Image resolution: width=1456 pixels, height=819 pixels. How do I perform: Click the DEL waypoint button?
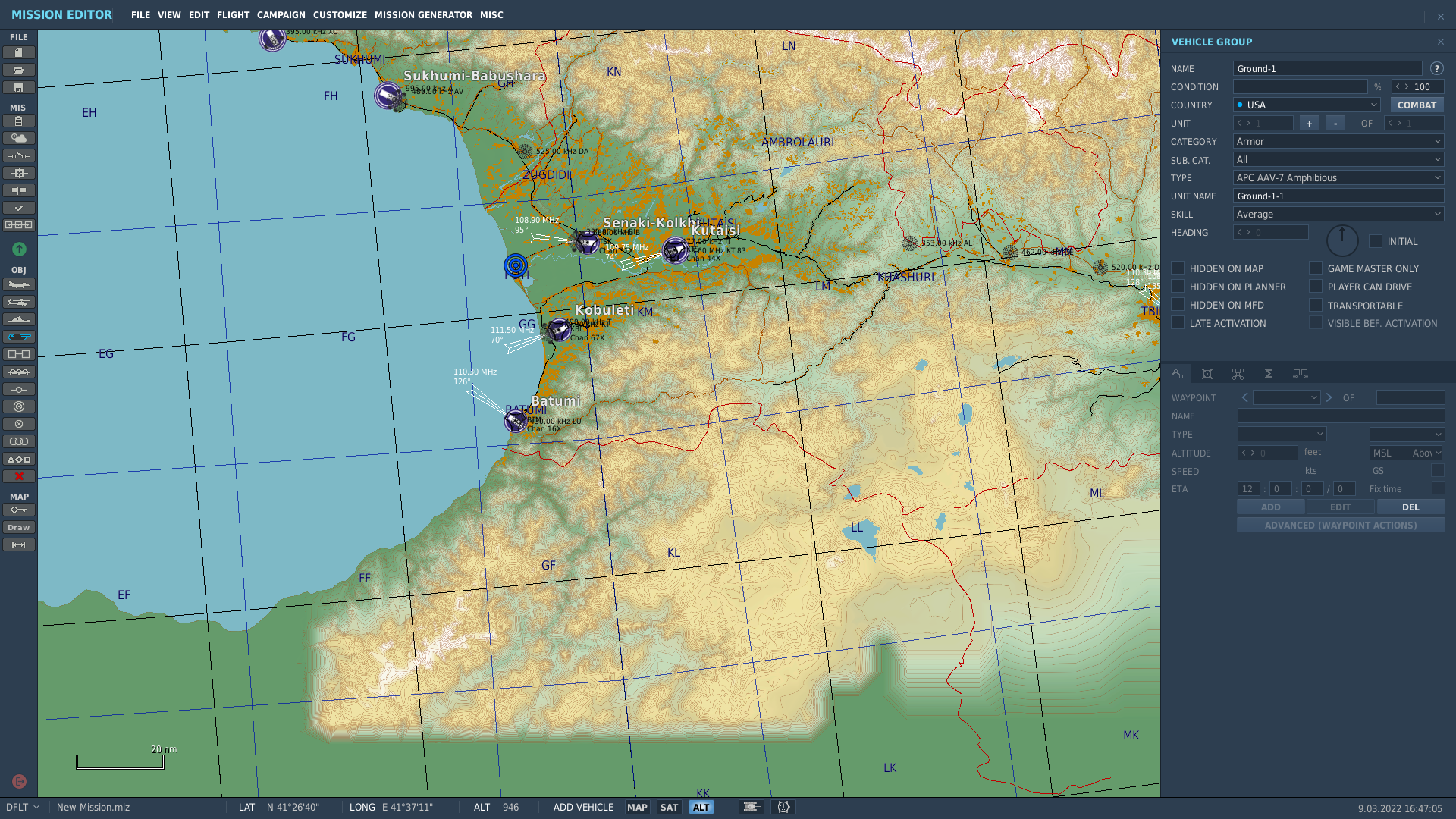[1410, 507]
